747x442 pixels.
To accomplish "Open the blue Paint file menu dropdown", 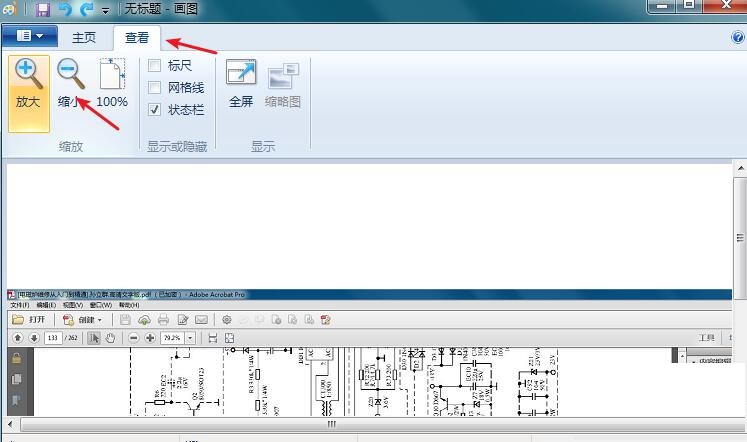I will click(29, 37).
